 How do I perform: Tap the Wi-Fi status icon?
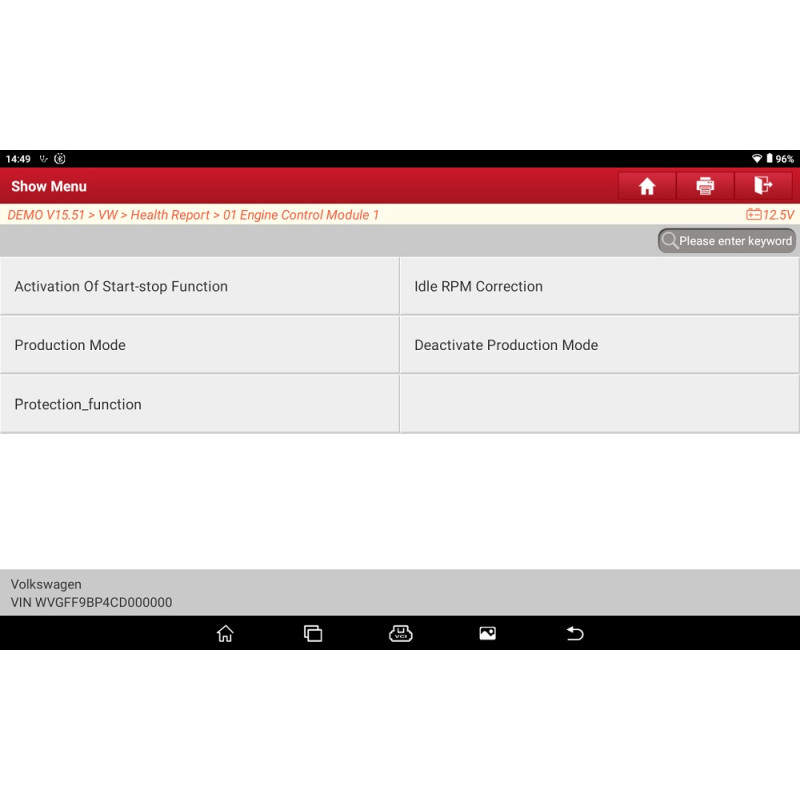(x=757, y=159)
